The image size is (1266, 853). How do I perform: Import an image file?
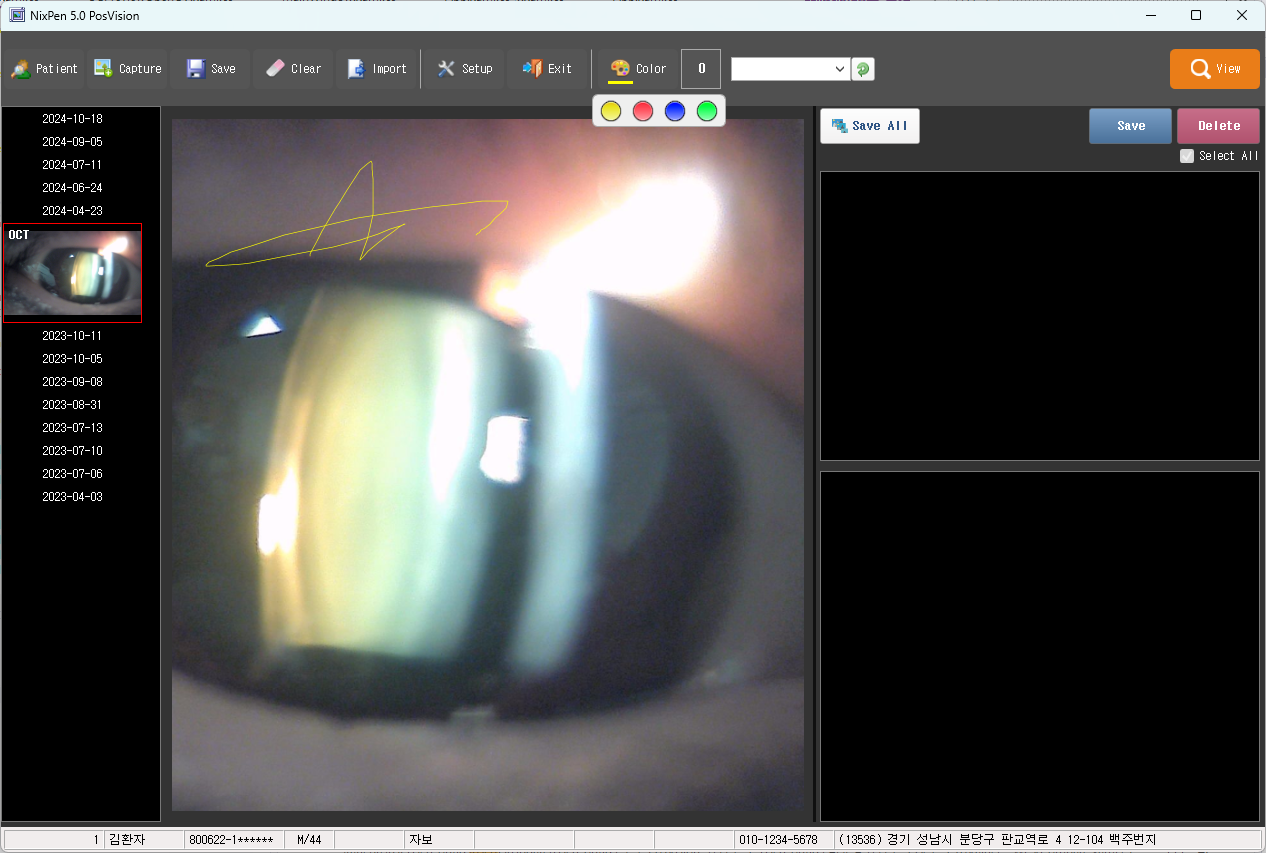(376, 69)
